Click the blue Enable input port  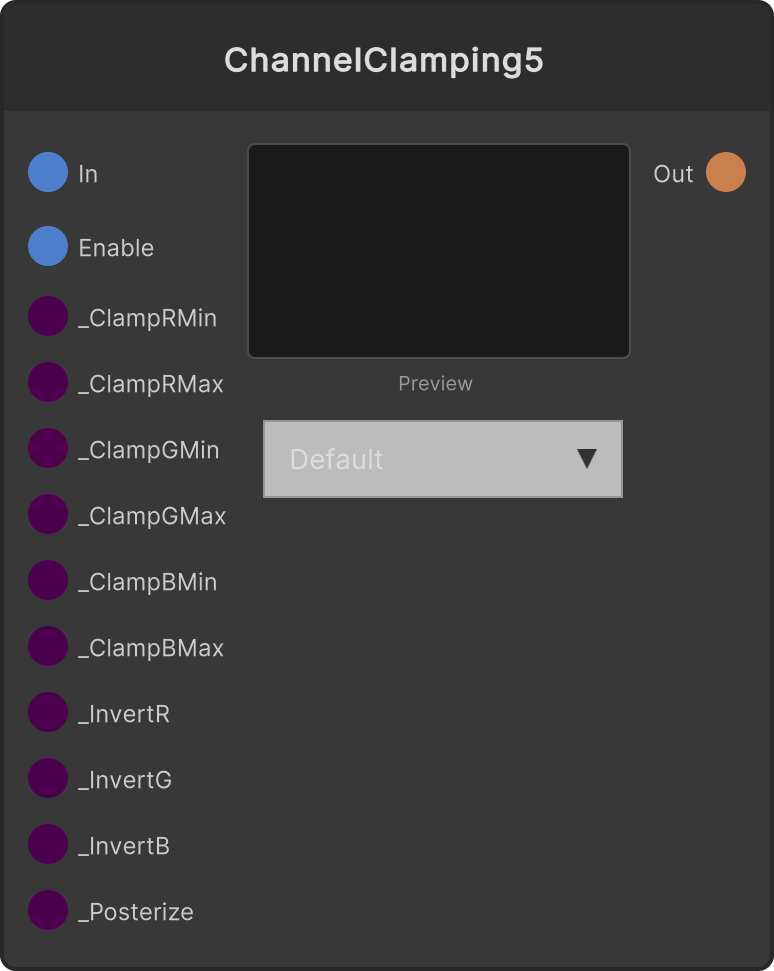(48, 246)
